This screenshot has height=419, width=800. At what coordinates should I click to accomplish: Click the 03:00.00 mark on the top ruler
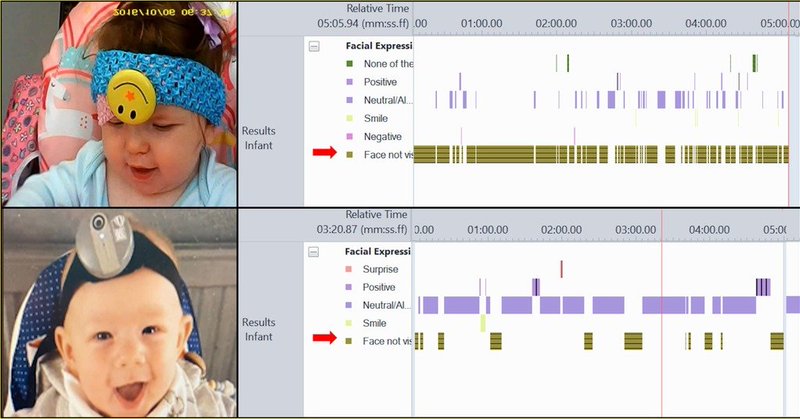(x=631, y=23)
